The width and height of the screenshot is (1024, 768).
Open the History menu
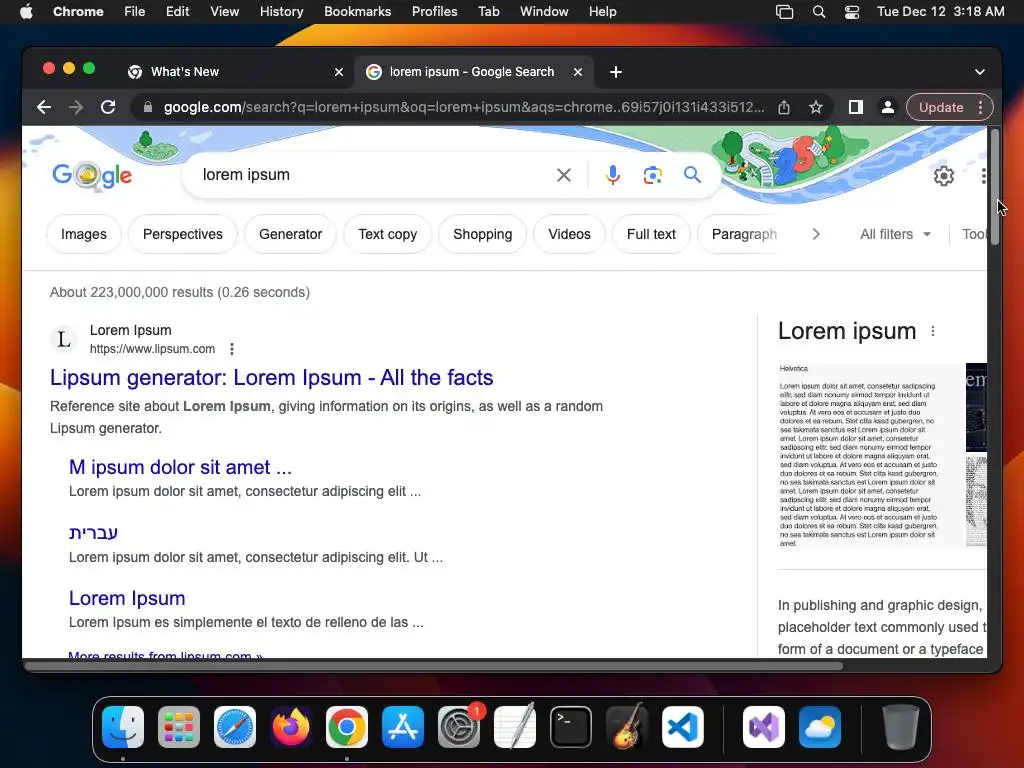click(x=281, y=12)
